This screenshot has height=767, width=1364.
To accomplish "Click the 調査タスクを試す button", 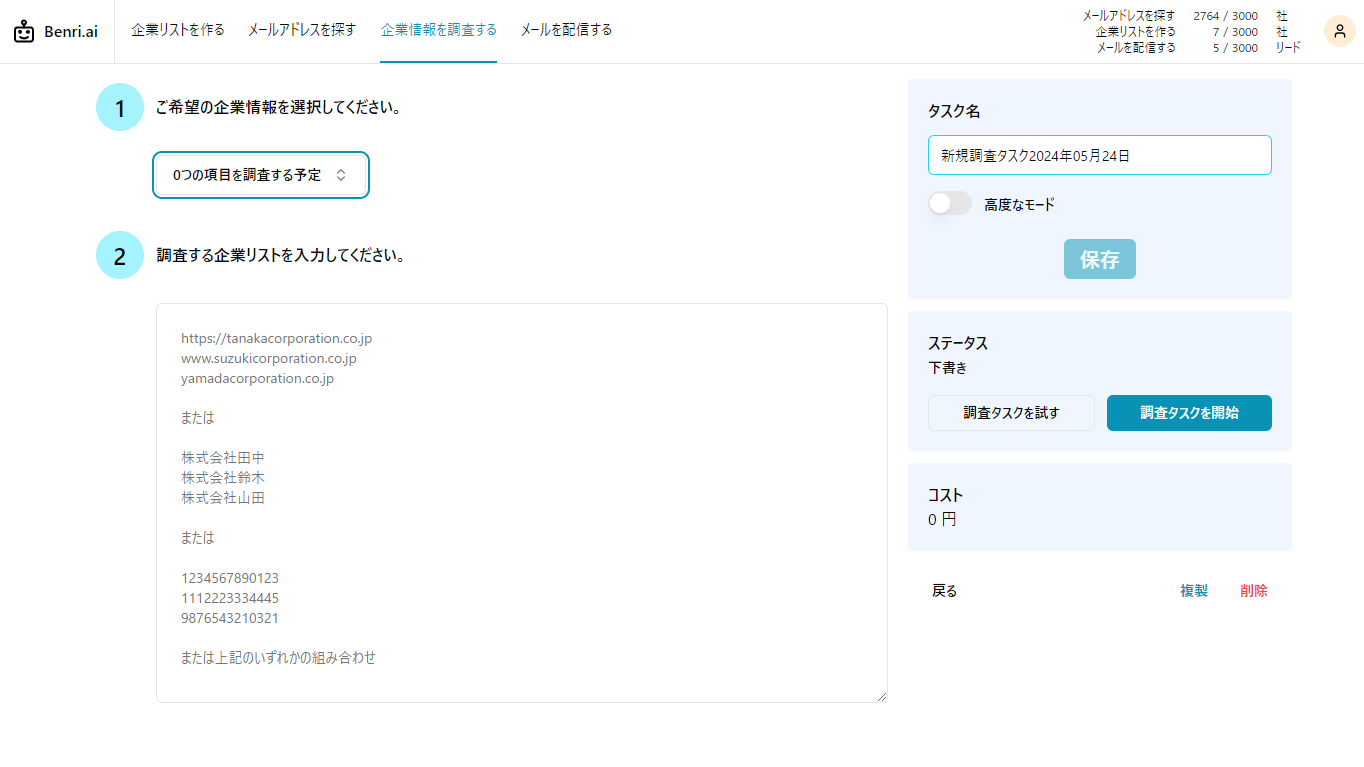I will click(1011, 413).
